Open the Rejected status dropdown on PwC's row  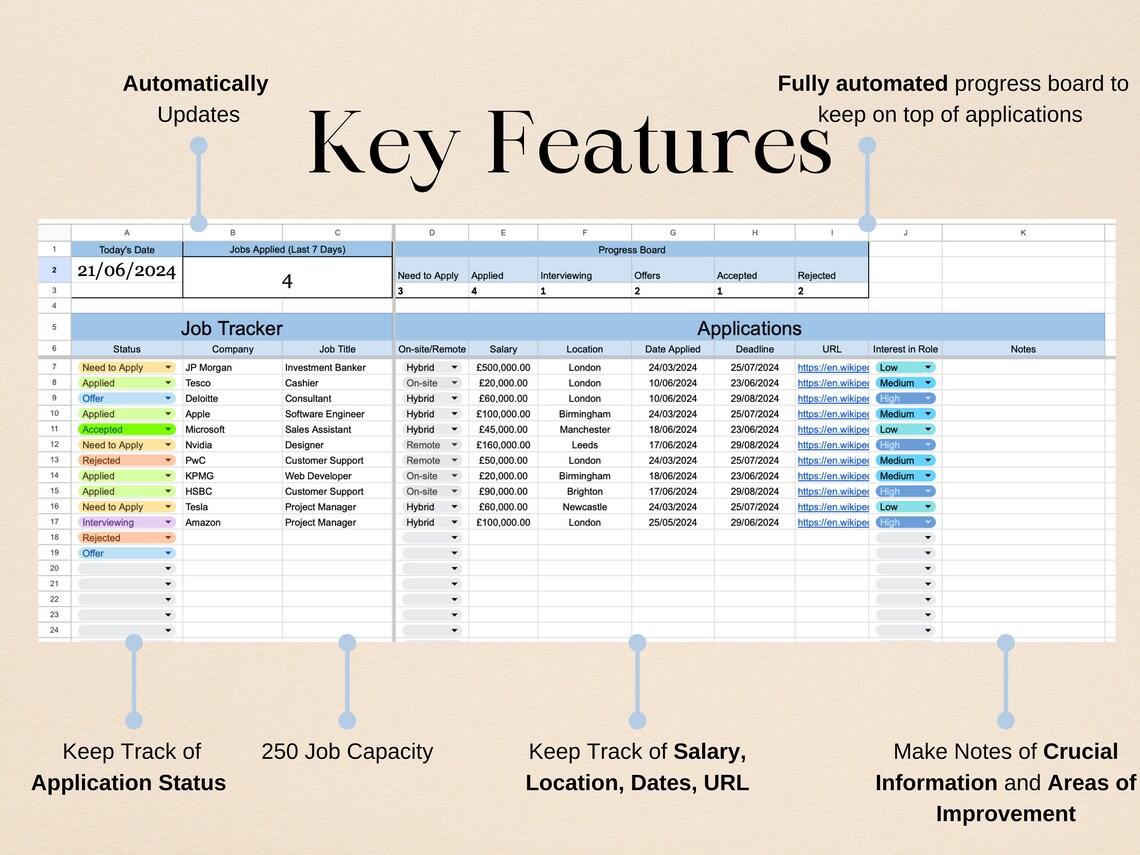click(167, 460)
